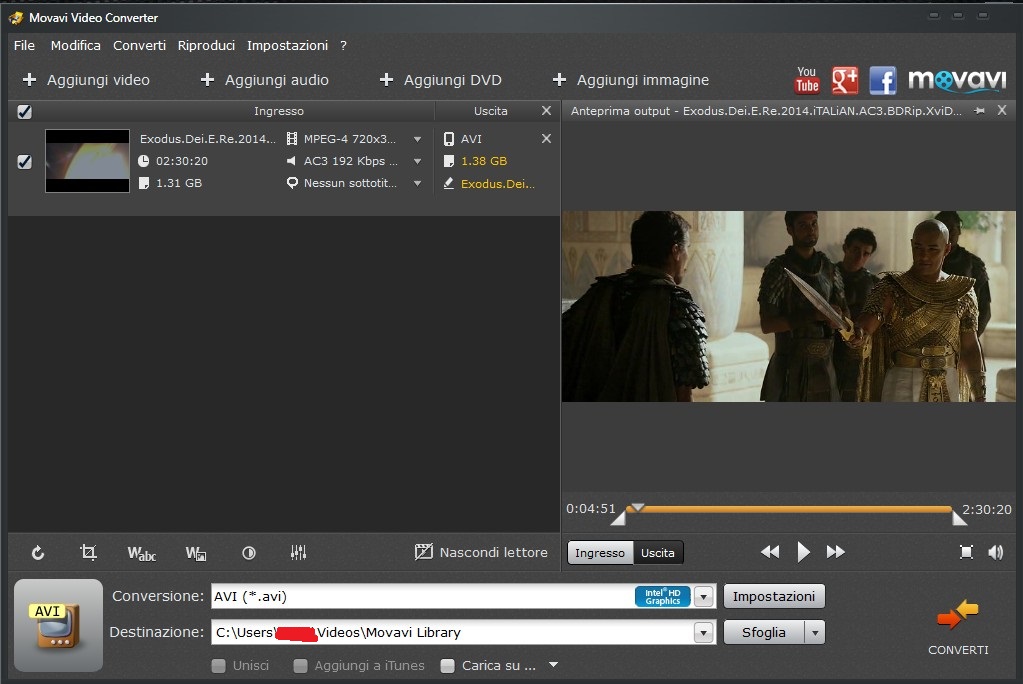Enable the Unisci checkbox

pos(219,666)
